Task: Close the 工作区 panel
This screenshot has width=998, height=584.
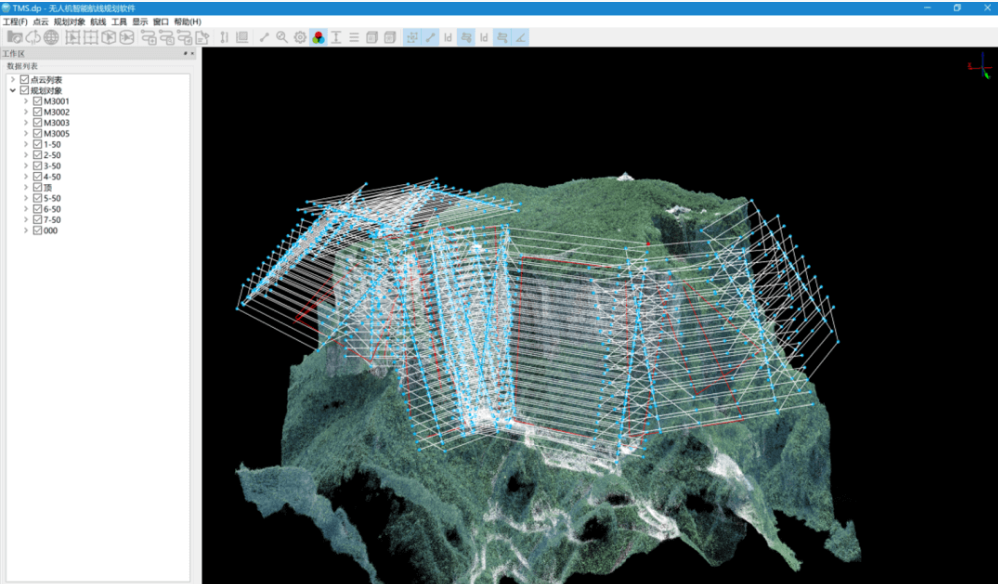Action: point(193,54)
